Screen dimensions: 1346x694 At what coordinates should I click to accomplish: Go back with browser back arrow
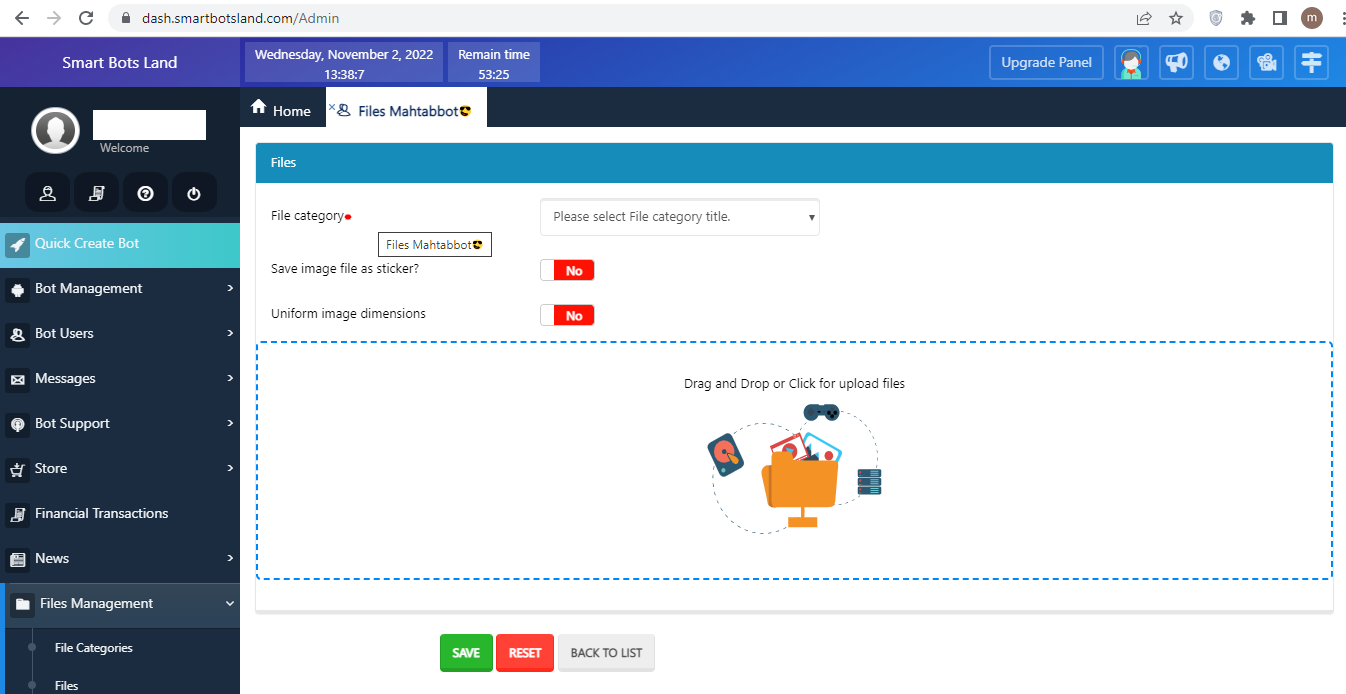pyautogui.click(x=21, y=18)
